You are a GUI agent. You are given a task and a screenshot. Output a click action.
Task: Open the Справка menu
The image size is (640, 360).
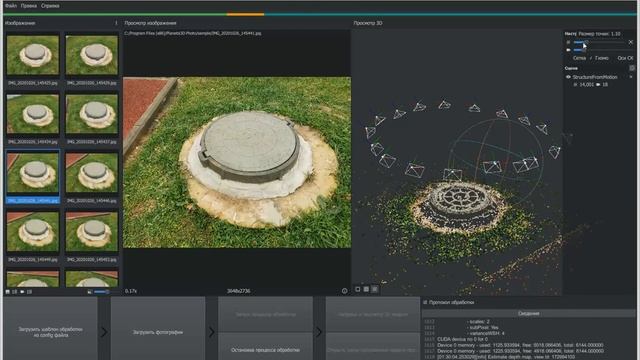pos(50,6)
